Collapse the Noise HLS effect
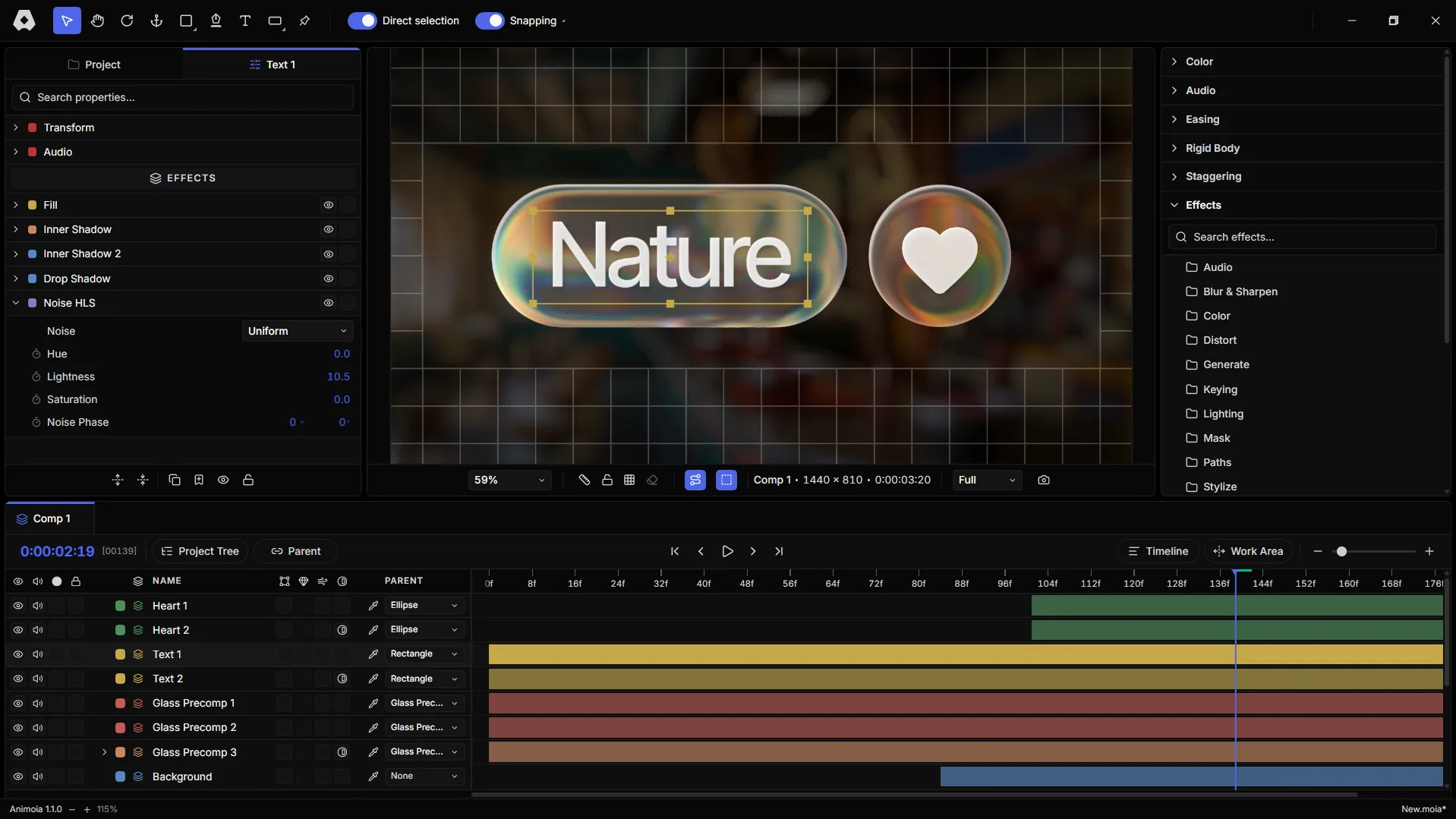Viewport: 1456px width, 819px height. coord(16,303)
